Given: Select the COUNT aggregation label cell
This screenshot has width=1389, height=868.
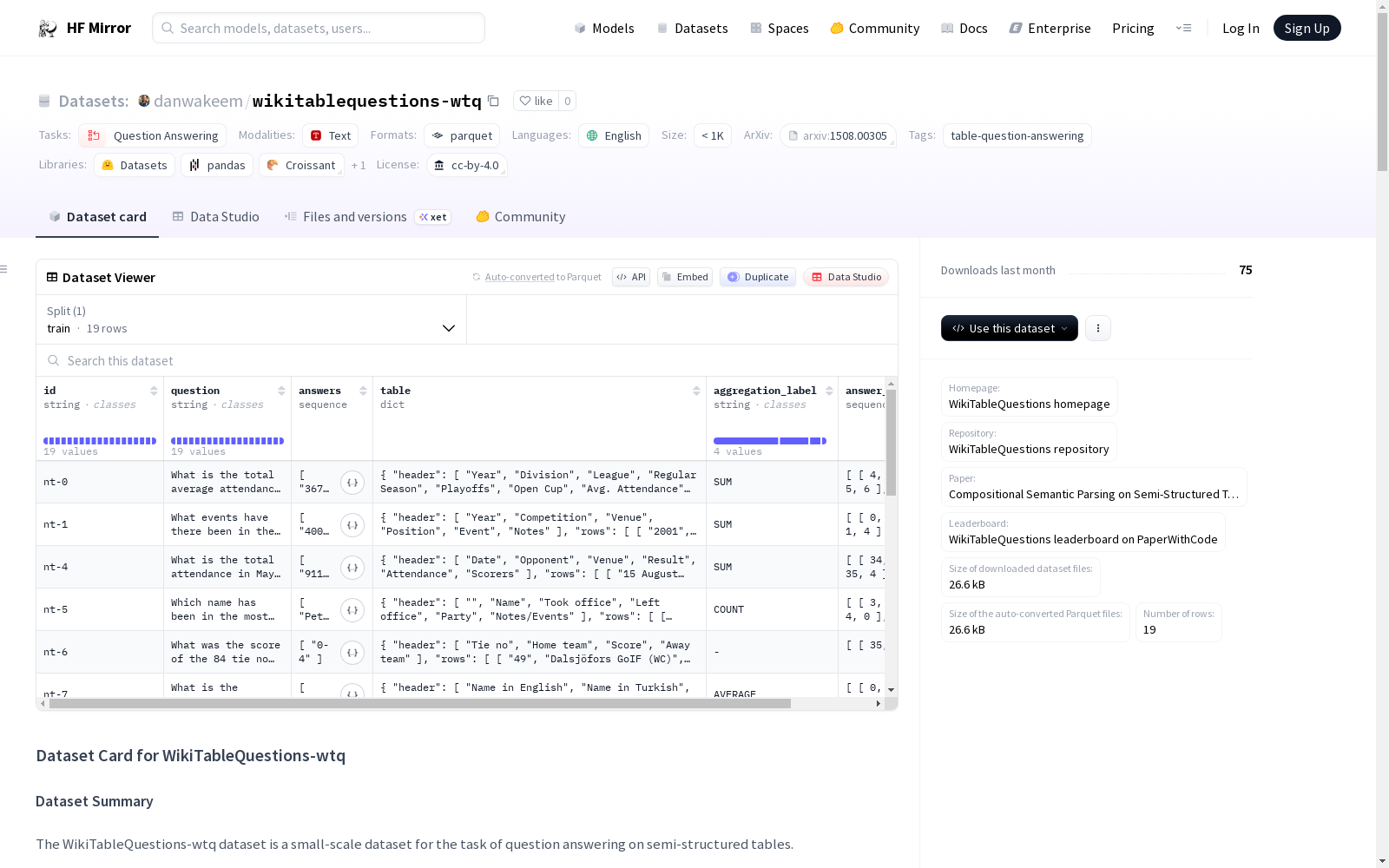Looking at the screenshot, I should (x=772, y=609).
